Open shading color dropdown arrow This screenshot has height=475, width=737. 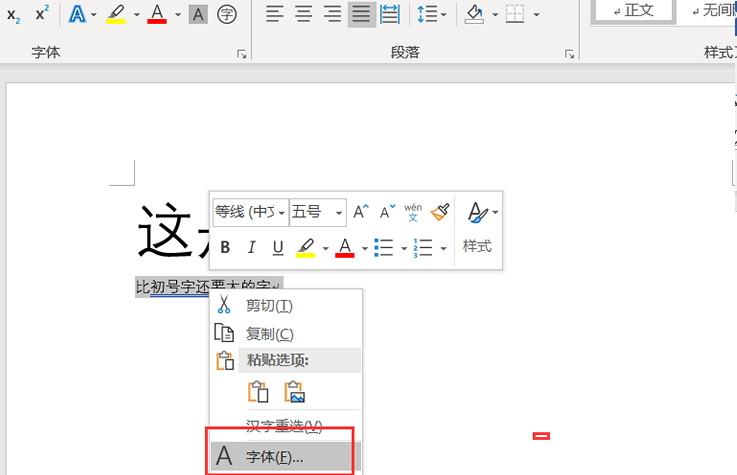[x=495, y=15]
